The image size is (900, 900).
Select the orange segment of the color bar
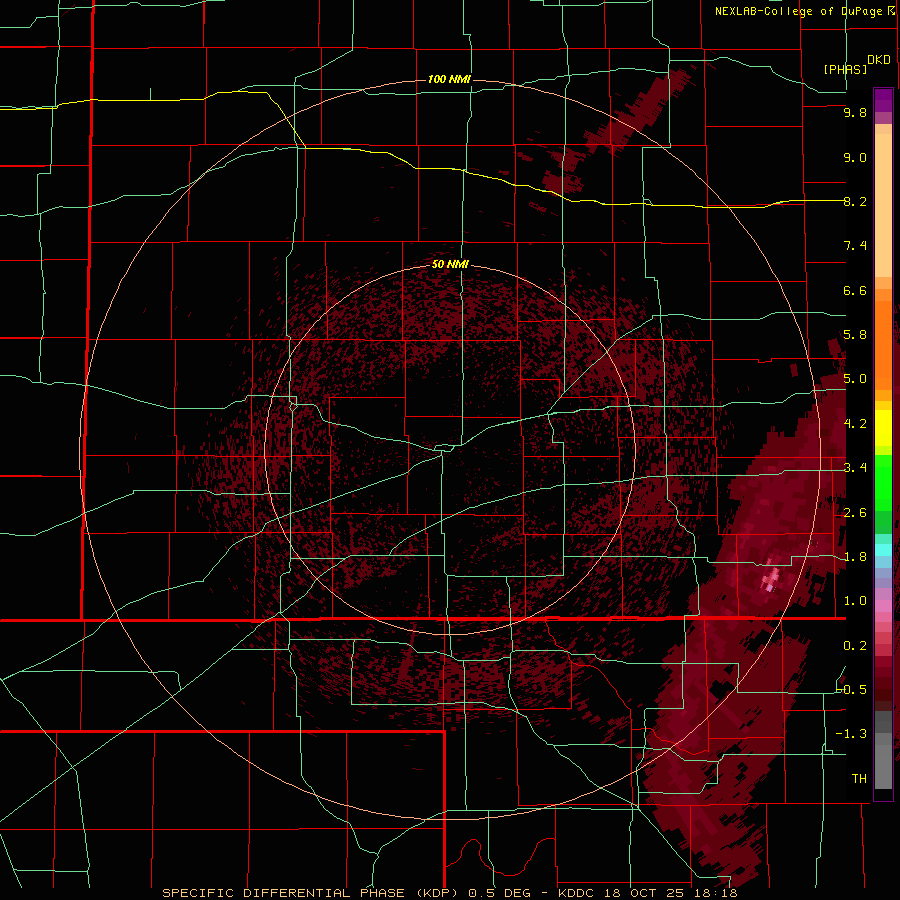coord(883,344)
